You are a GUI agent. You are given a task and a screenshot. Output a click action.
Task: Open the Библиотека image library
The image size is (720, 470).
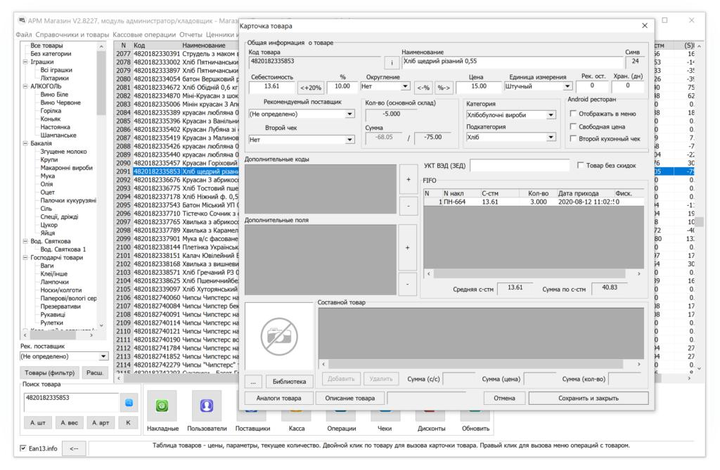point(289,381)
